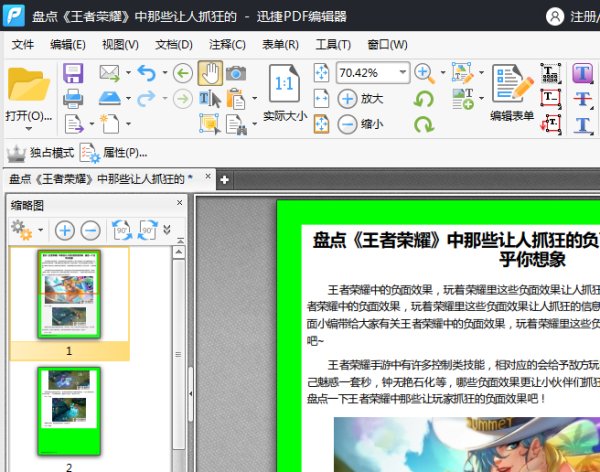Click the orange fit visible icon
Screen dimensions: 600x472
[x=321, y=124]
